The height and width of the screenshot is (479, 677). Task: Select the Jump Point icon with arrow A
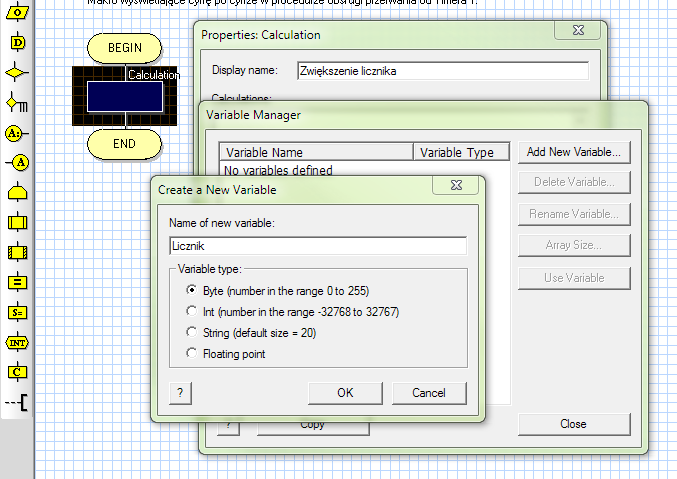click(17, 163)
